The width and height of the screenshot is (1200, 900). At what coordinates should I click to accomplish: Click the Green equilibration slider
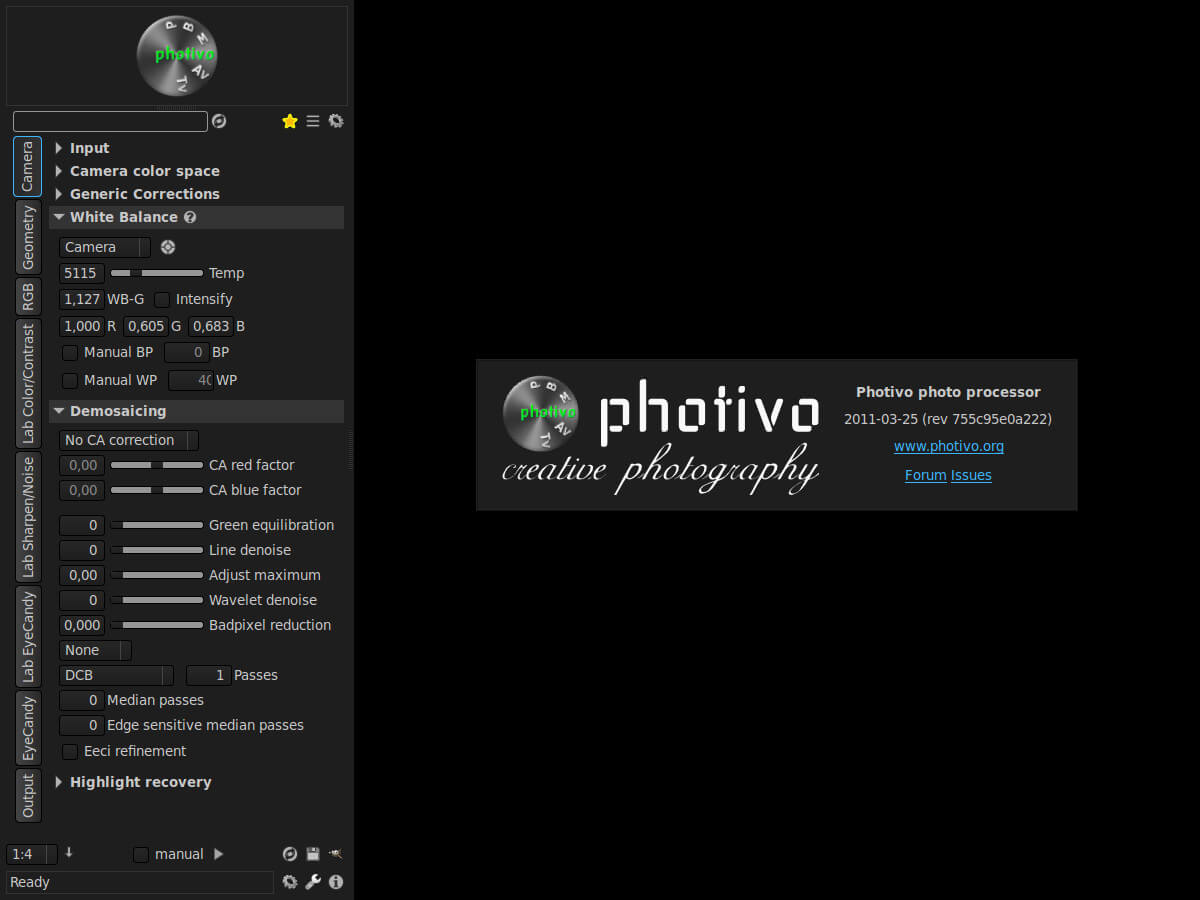(157, 525)
